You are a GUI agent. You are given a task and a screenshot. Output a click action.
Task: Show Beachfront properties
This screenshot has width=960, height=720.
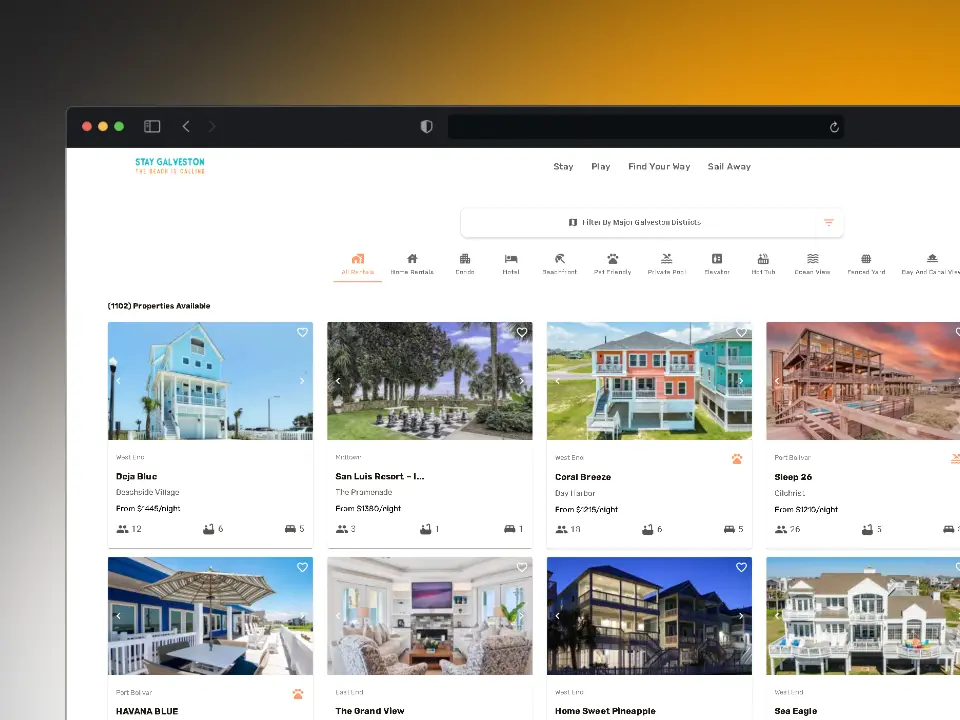[x=560, y=264]
